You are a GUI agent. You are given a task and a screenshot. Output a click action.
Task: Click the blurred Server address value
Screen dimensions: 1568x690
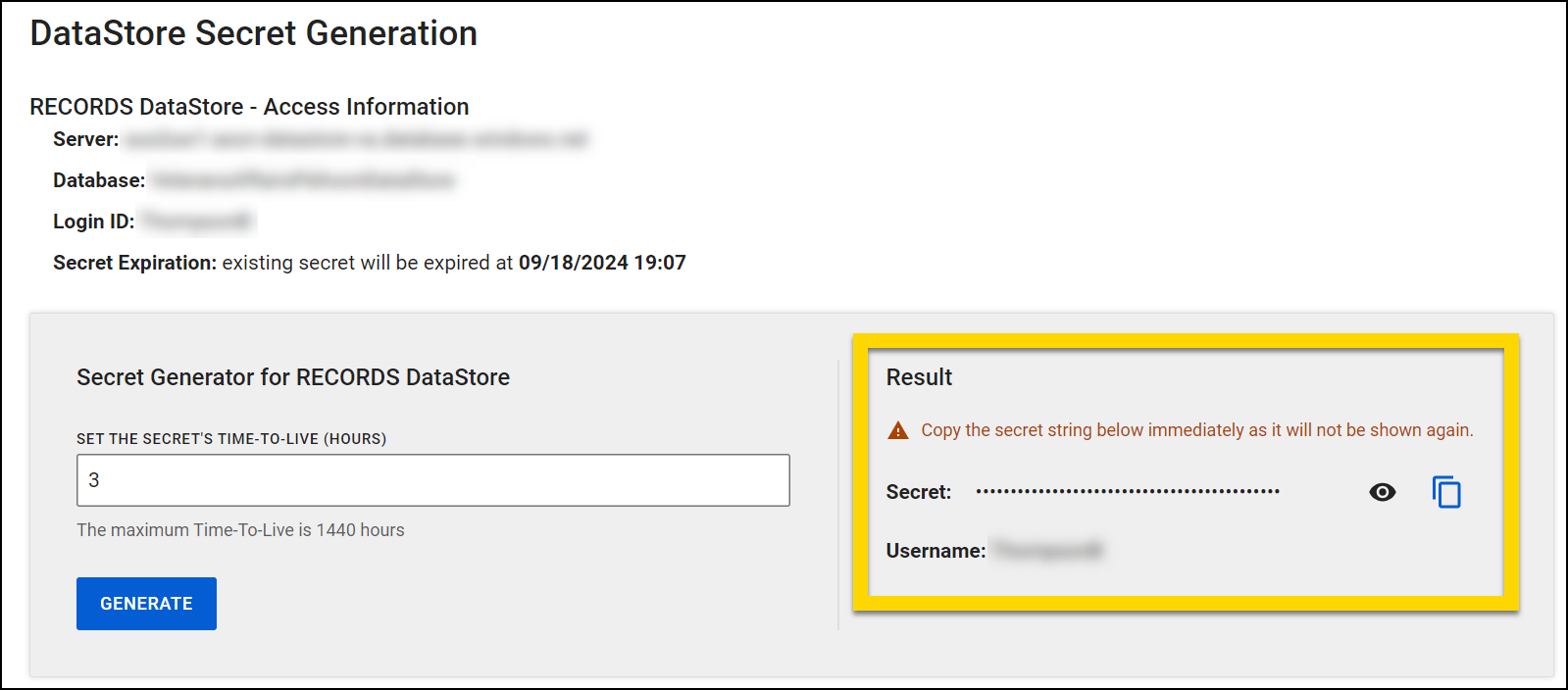pyautogui.click(x=356, y=140)
